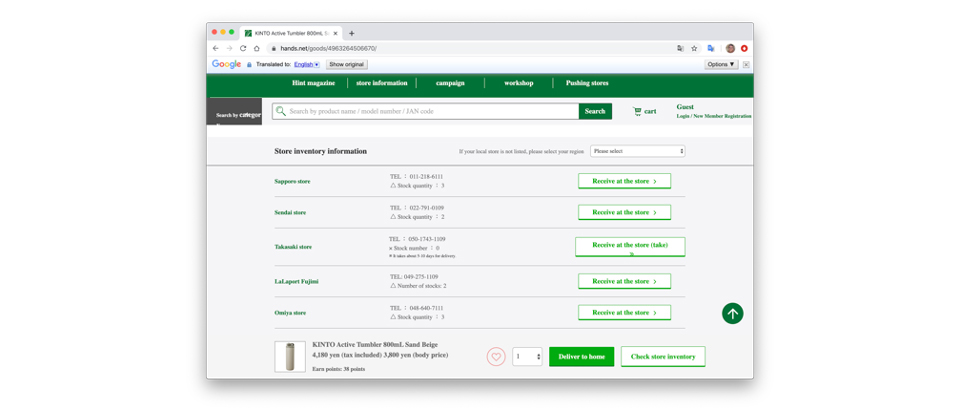The height and width of the screenshot is (408, 960).
Task: Click Check store inventory button
Action: pyautogui.click(x=662, y=357)
